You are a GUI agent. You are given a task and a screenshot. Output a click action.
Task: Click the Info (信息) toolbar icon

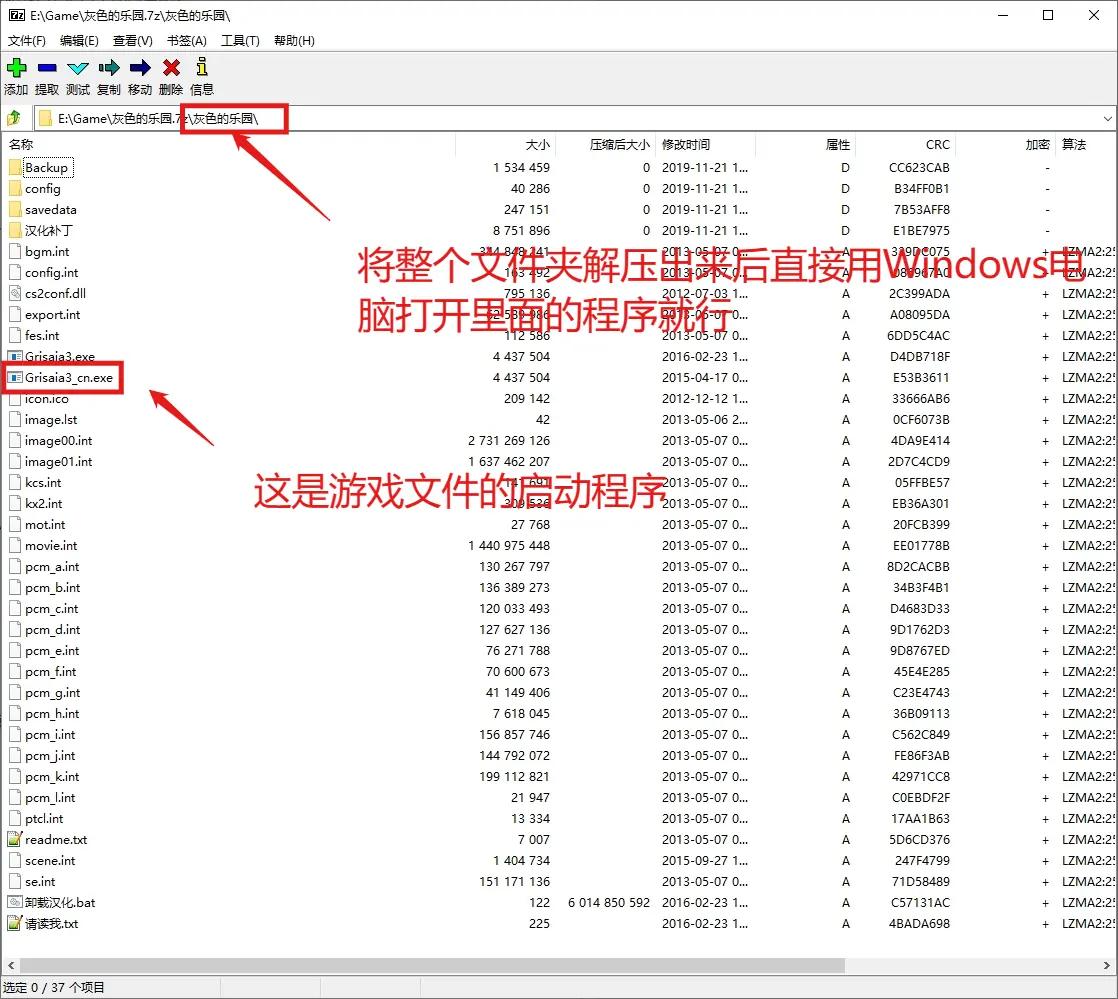click(x=202, y=69)
